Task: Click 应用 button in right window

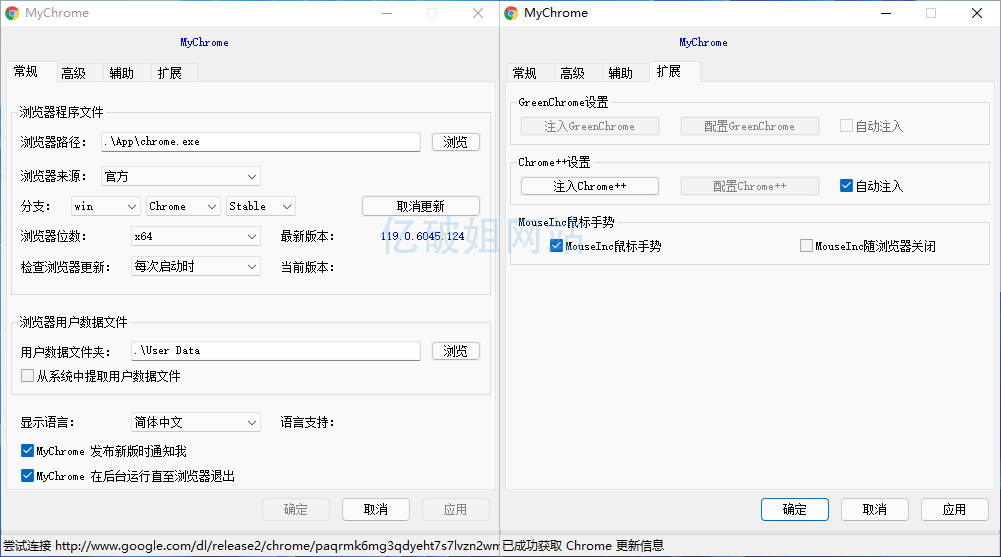Action: [954, 509]
